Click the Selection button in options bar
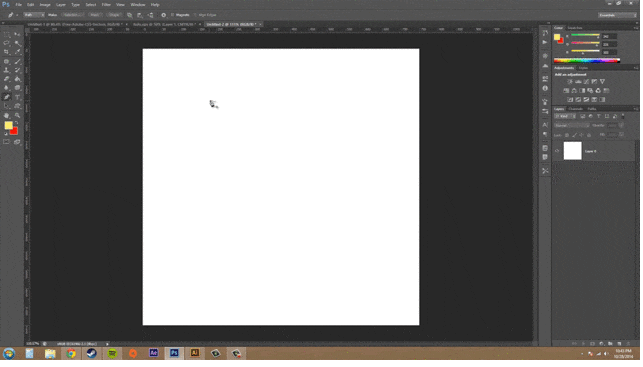643x367 pixels. [x=73, y=15]
